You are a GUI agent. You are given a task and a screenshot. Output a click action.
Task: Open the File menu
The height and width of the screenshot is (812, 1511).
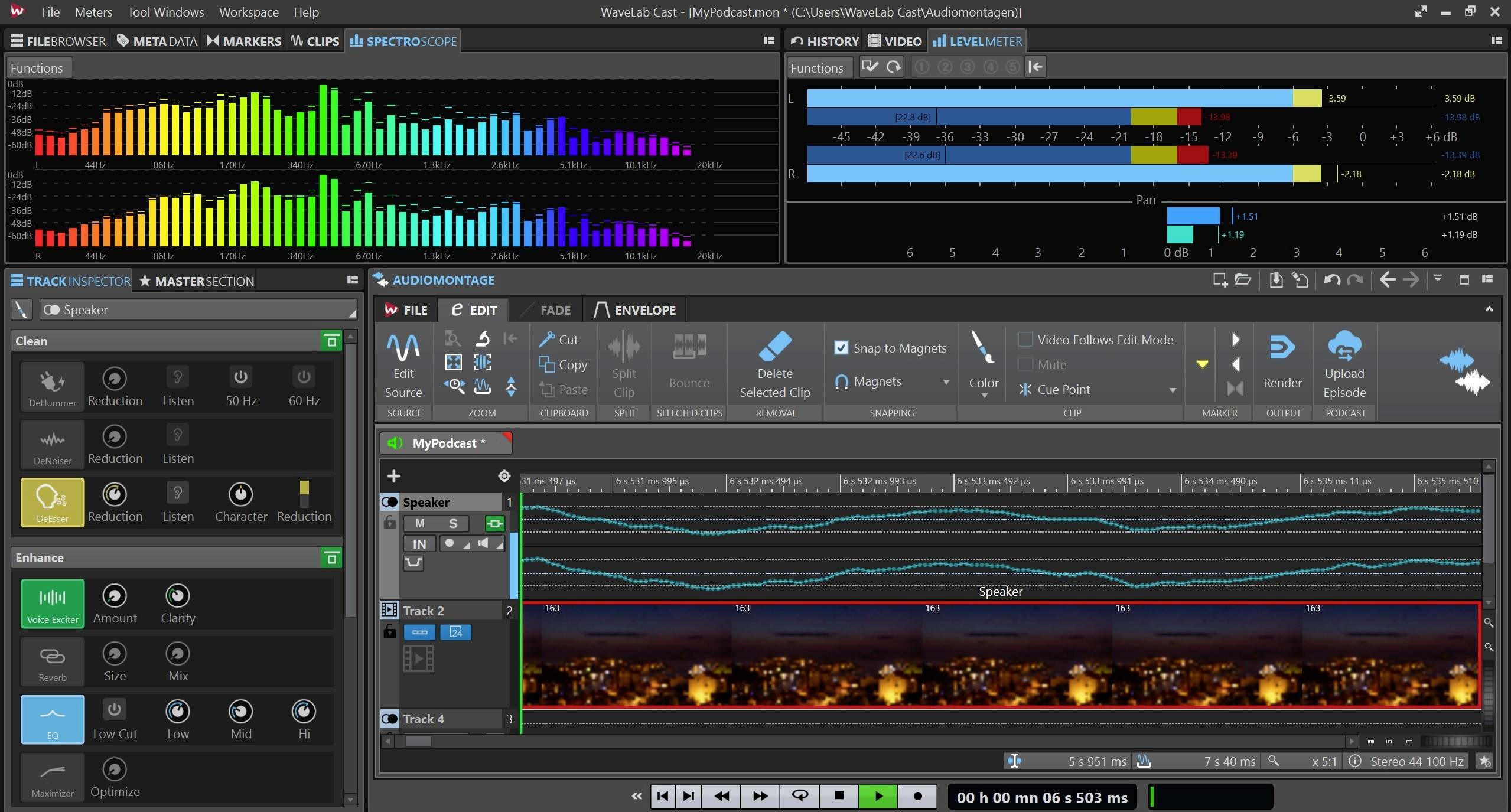coord(50,12)
